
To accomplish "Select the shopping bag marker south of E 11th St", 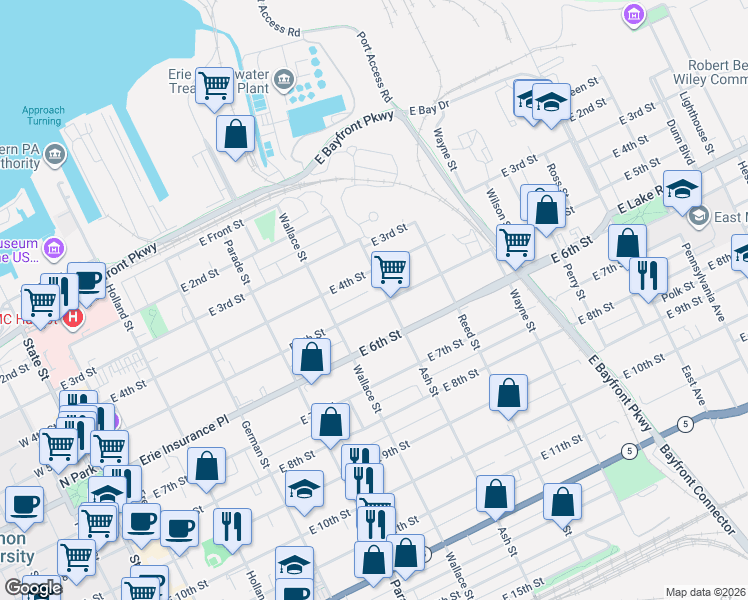I will 562,505.
